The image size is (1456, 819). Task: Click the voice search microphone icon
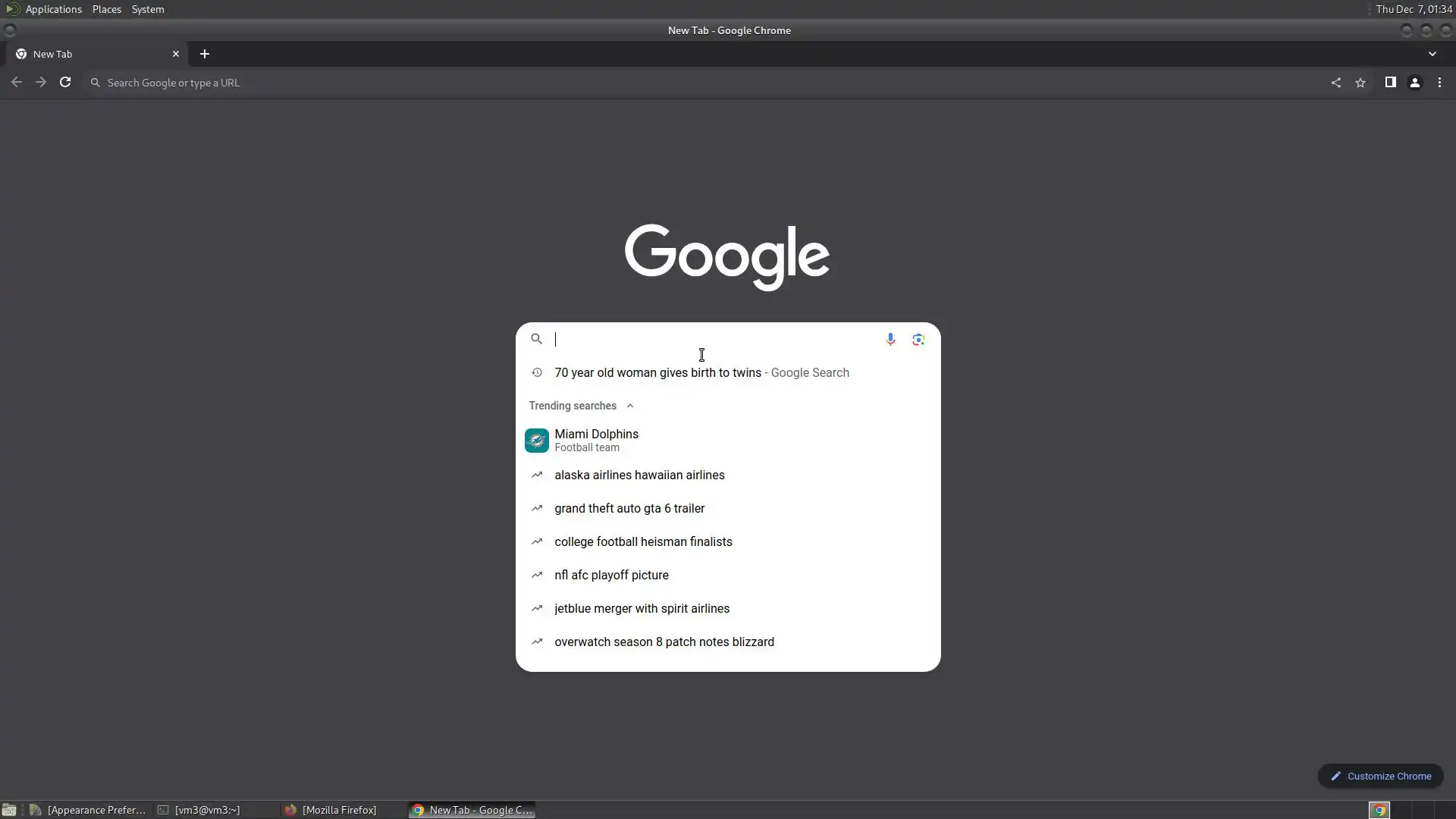[x=890, y=339]
